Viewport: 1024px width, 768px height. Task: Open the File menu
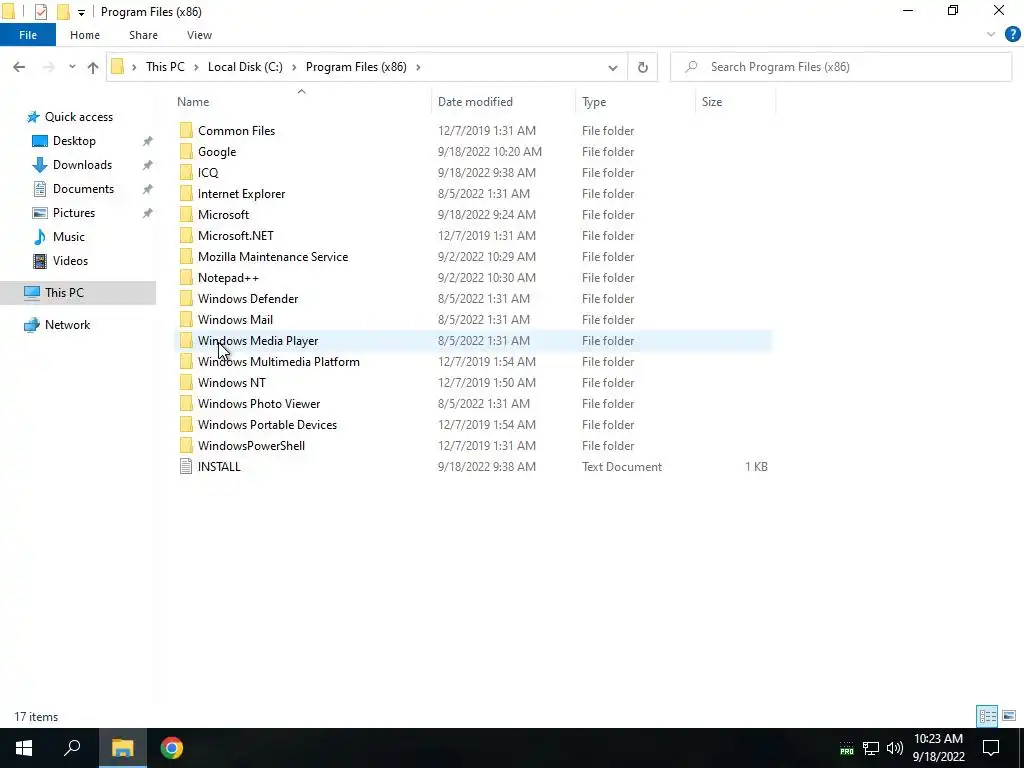click(28, 35)
